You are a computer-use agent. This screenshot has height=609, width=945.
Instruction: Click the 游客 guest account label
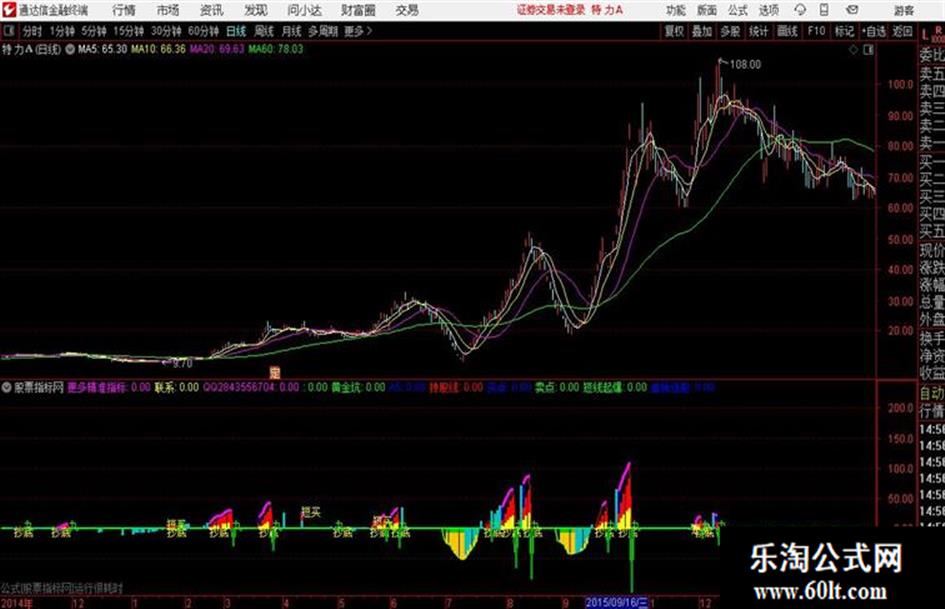tap(903, 10)
